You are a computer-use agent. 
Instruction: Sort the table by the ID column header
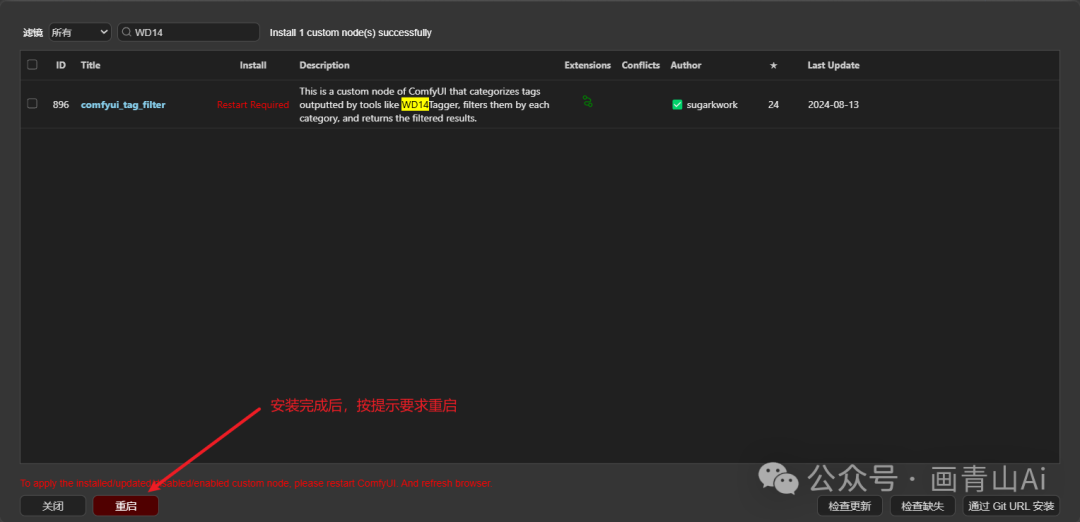61,65
